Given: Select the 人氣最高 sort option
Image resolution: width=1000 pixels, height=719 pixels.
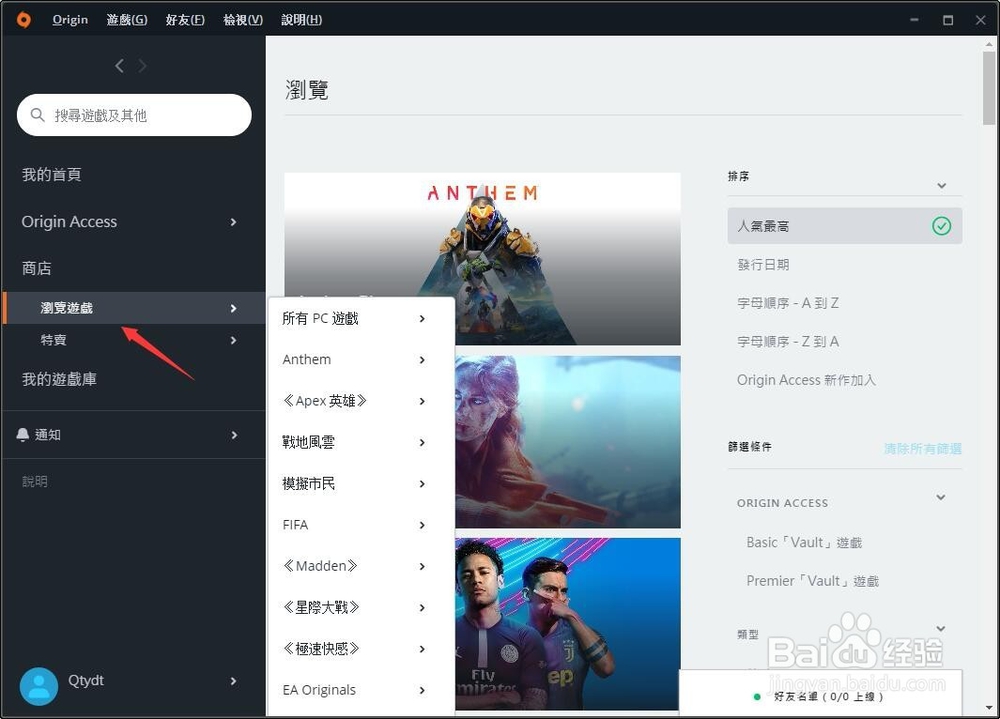Looking at the screenshot, I should pyautogui.click(x=844, y=226).
